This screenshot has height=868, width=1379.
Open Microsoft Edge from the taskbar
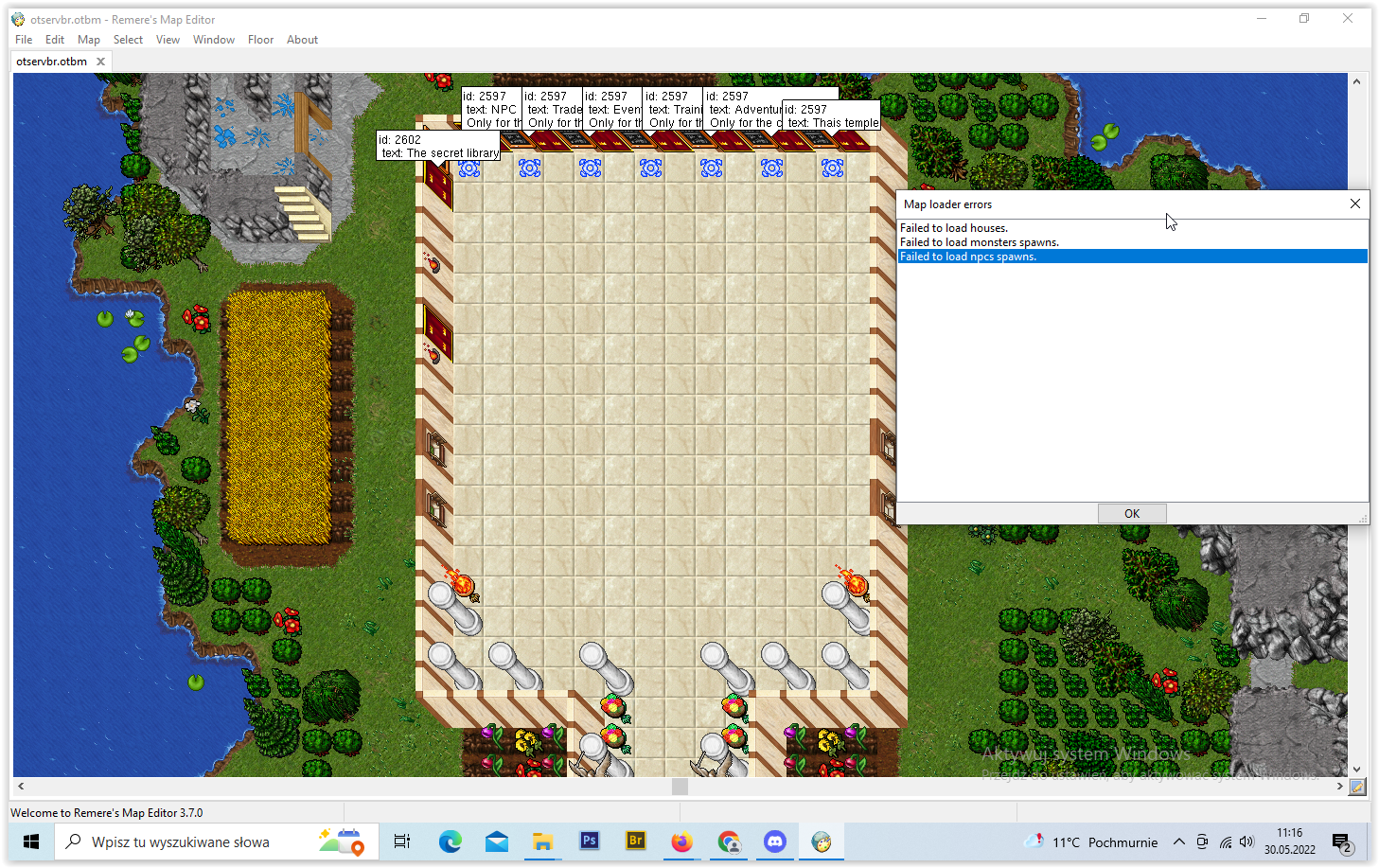click(x=450, y=841)
